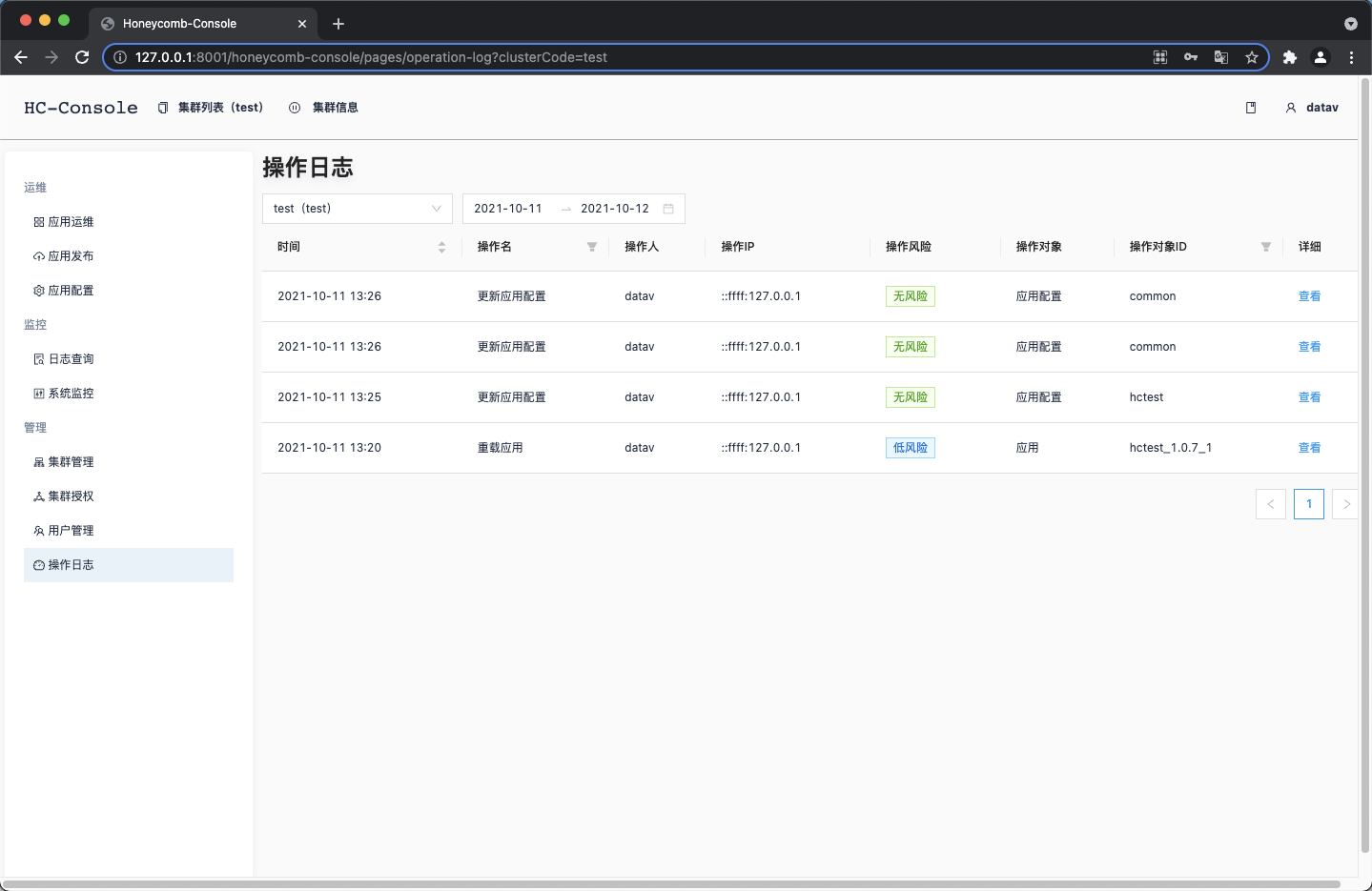Click pagination page 1 button
The height and width of the screenshot is (891, 1372).
coord(1309,504)
